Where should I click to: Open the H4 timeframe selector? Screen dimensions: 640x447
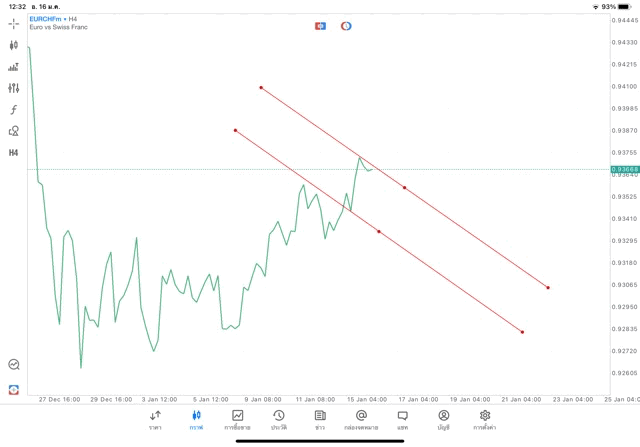pos(14,153)
